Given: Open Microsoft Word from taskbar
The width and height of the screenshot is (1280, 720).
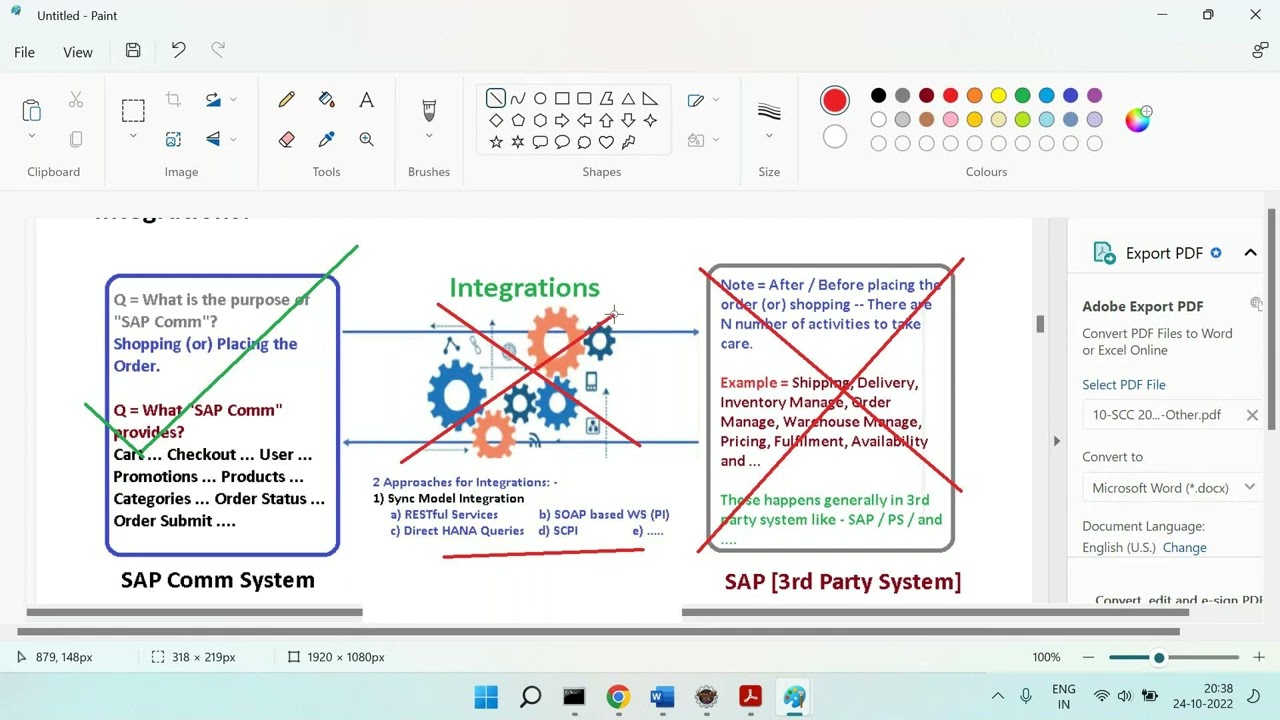Looking at the screenshot, I should click(662, 697).
